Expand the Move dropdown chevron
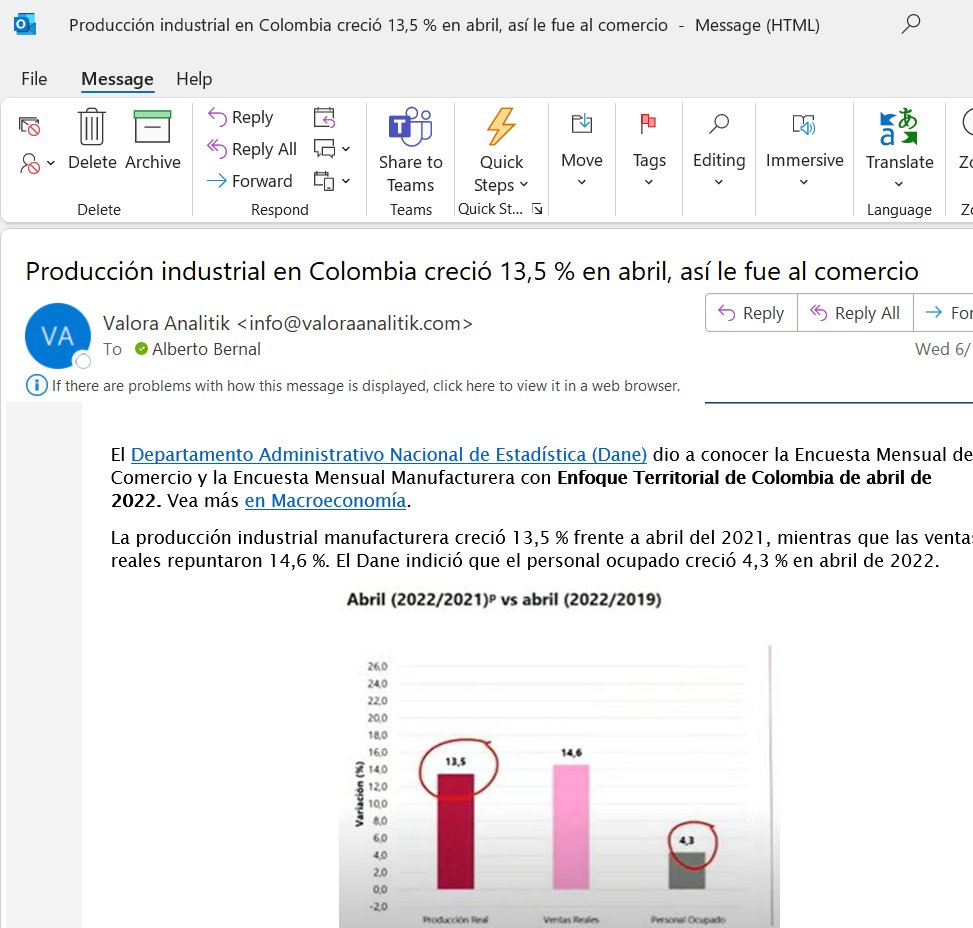Viewport: 973px width, 928px height. 581,182
